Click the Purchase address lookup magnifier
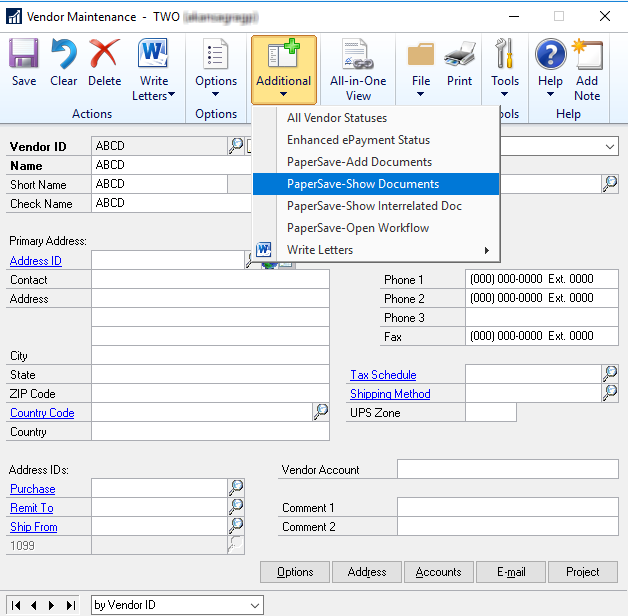 (x=236, y=488)
